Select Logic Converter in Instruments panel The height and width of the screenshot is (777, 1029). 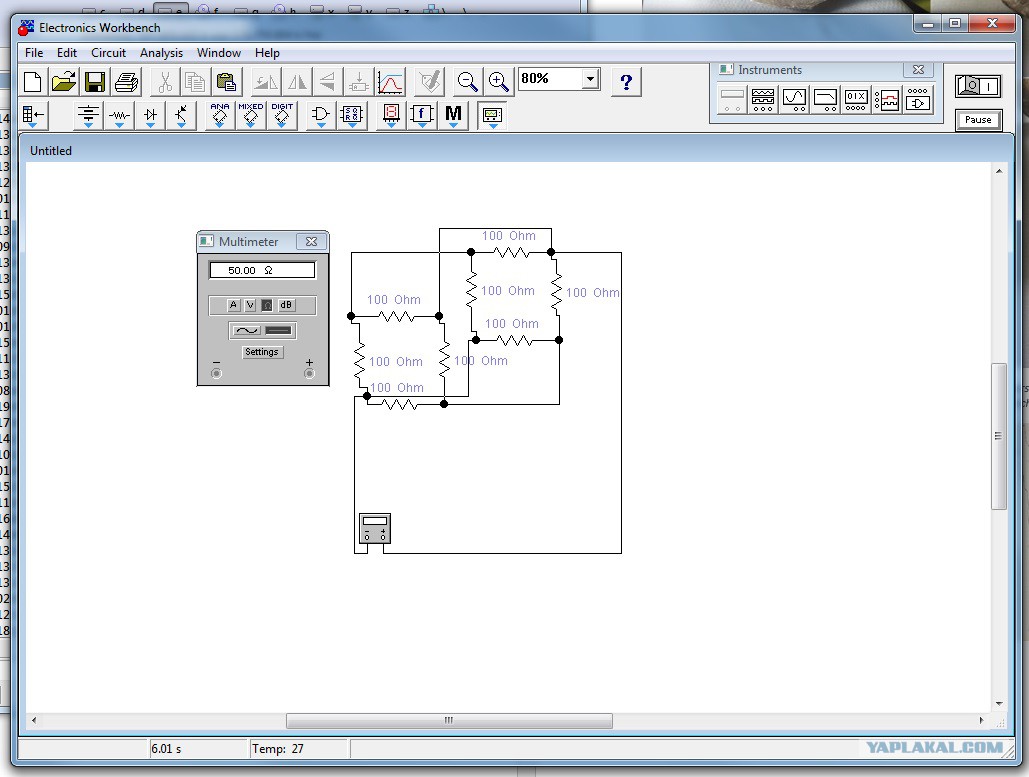(918, 100)
